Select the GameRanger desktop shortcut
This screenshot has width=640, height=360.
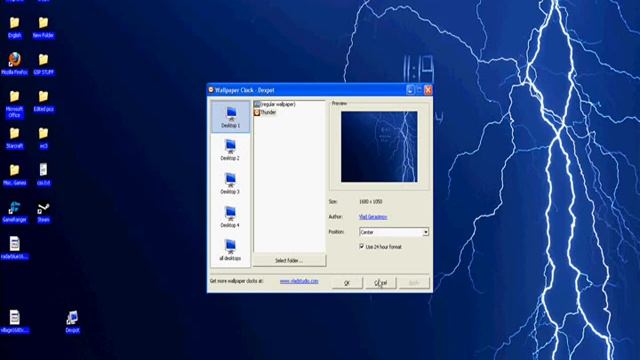coord(15,211)
